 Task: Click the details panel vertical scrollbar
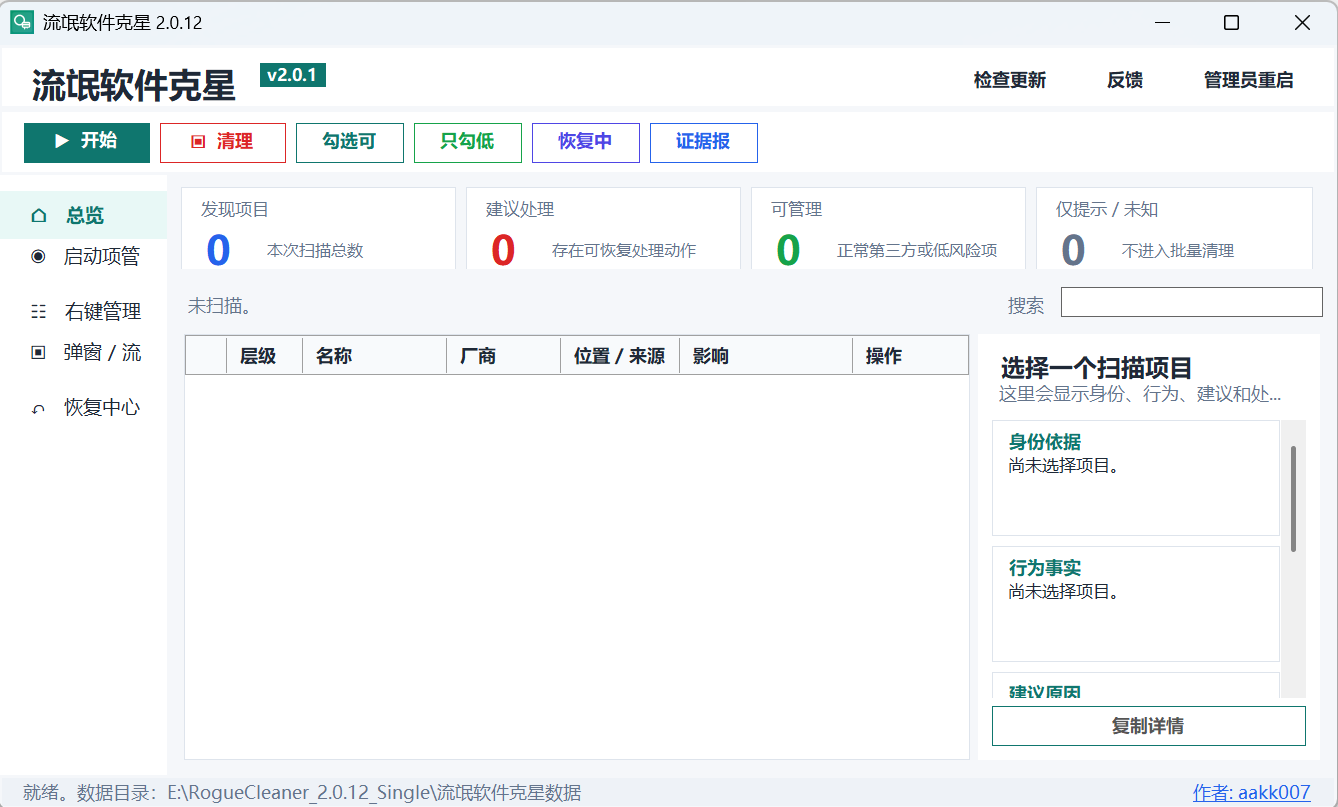tap(1293, 498)
